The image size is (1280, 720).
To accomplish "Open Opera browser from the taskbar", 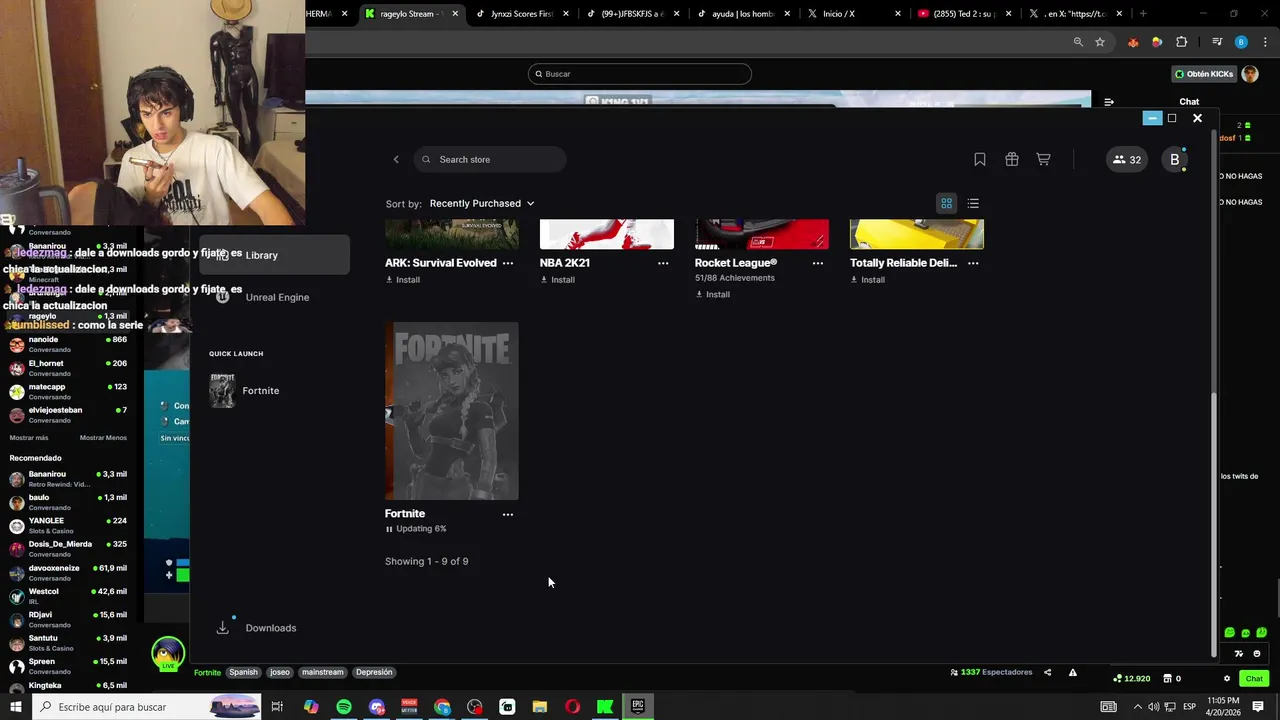I will [572, 707].
